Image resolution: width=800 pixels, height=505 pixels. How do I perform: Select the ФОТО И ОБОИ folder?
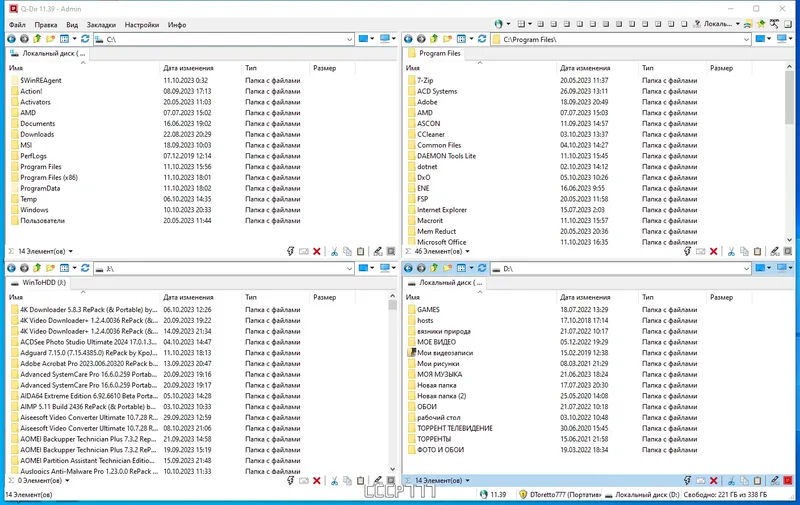click(x=440, y=449)
